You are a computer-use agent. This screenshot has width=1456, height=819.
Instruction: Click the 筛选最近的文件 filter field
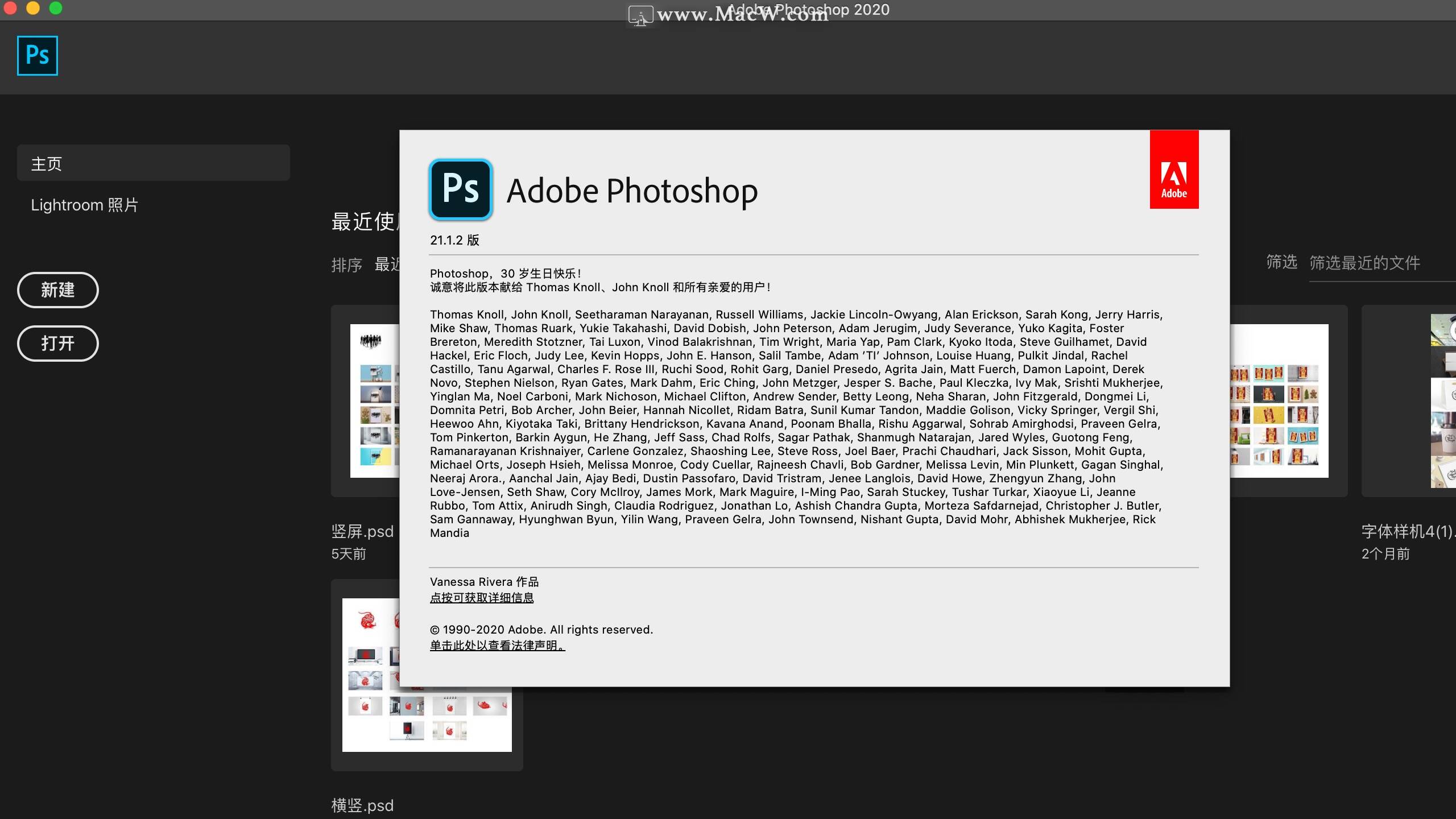[1382, 263]
